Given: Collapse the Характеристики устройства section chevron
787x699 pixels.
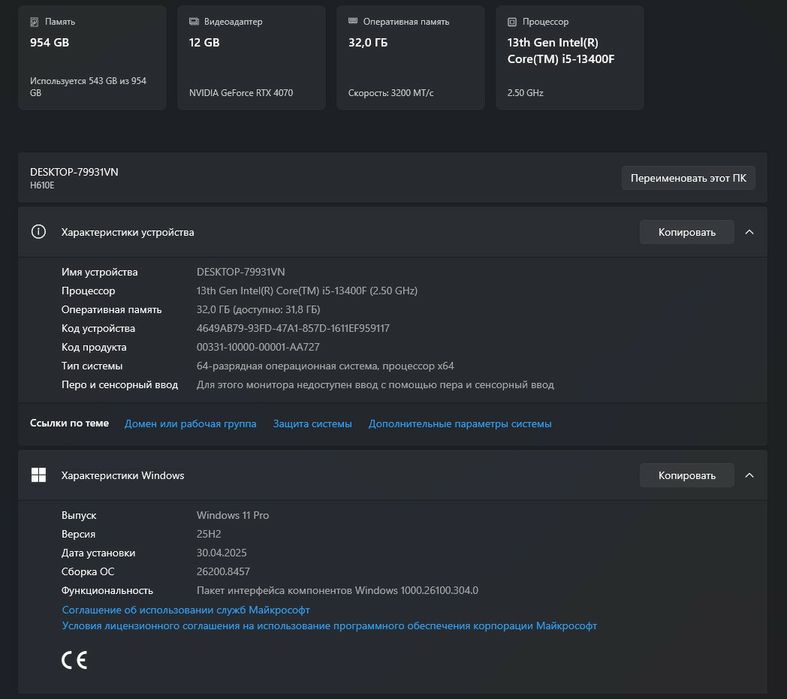Looking at the screenshot, I should tap(749, 232).
